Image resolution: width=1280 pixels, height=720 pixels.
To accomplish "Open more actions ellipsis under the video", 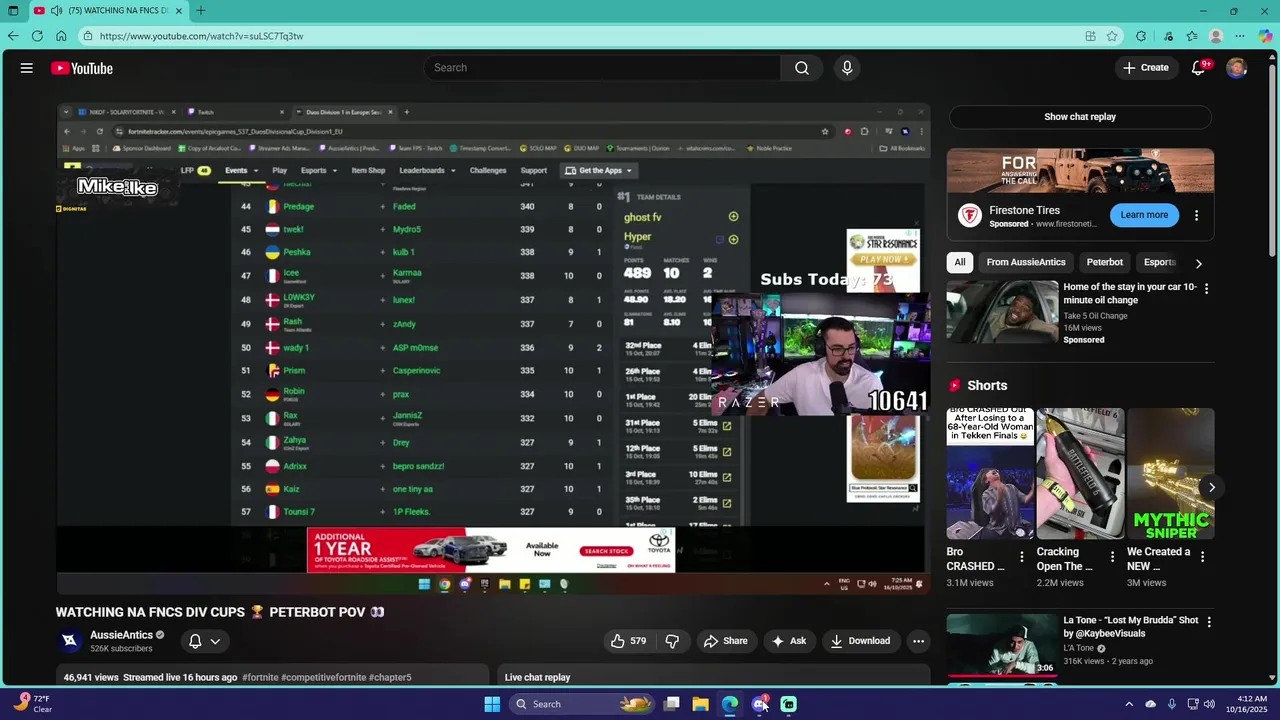I will [x=918, y=641].
